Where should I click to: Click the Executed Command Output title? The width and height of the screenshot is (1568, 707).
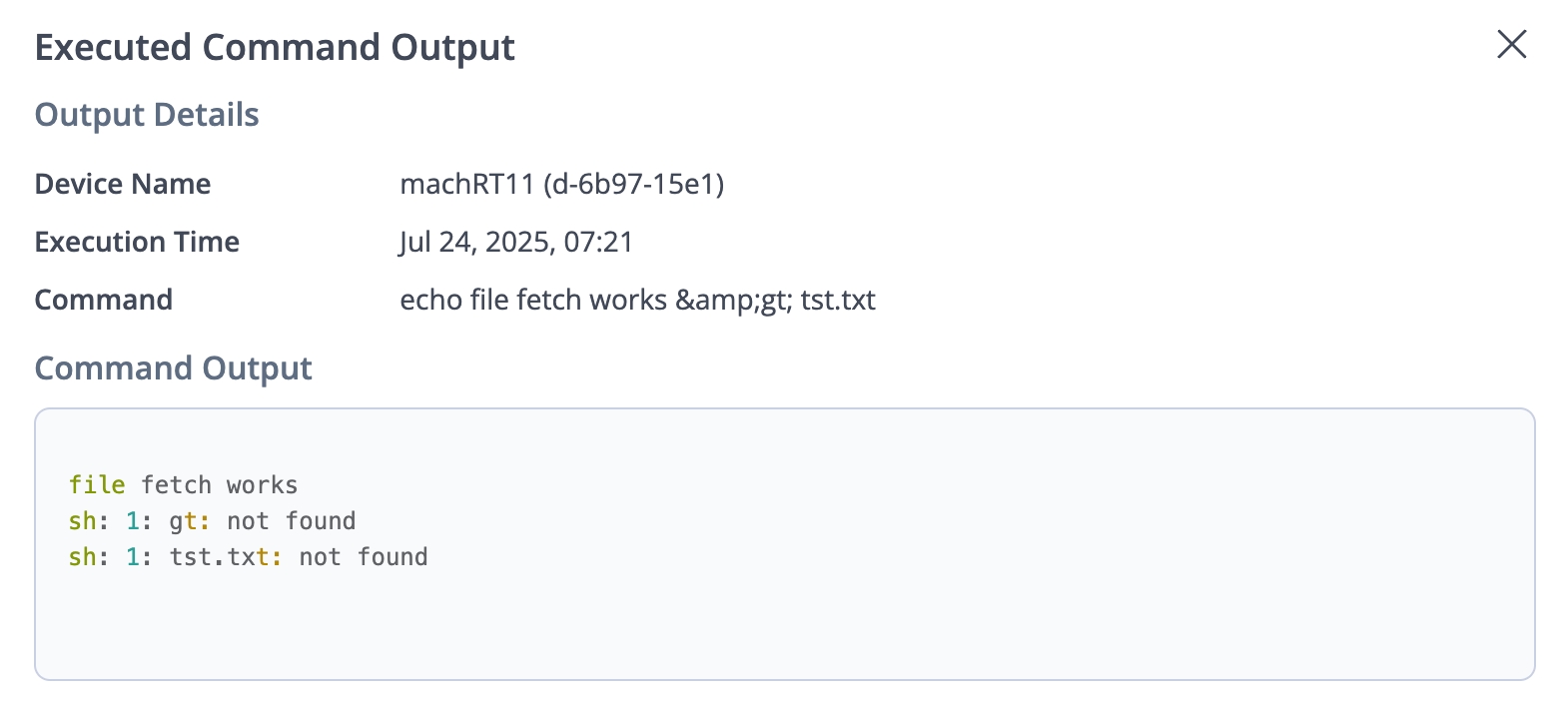pyautogui.click(x=275, y=47)
